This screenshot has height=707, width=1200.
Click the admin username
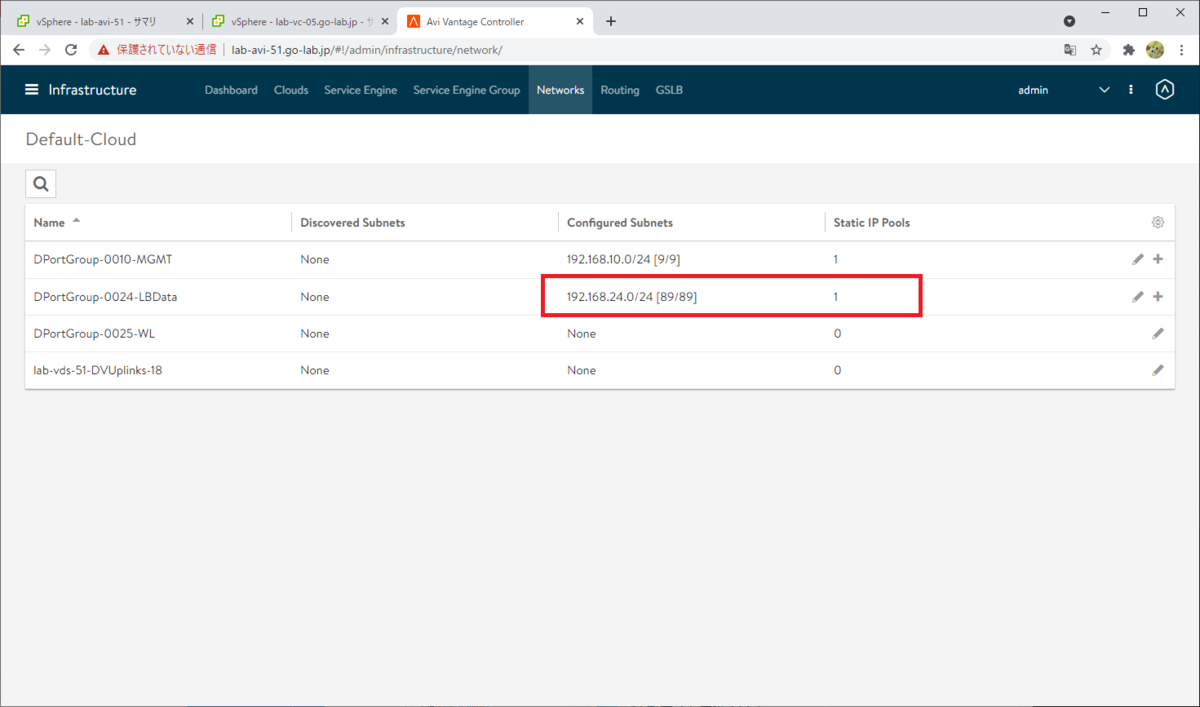(x=1033, y=90)
